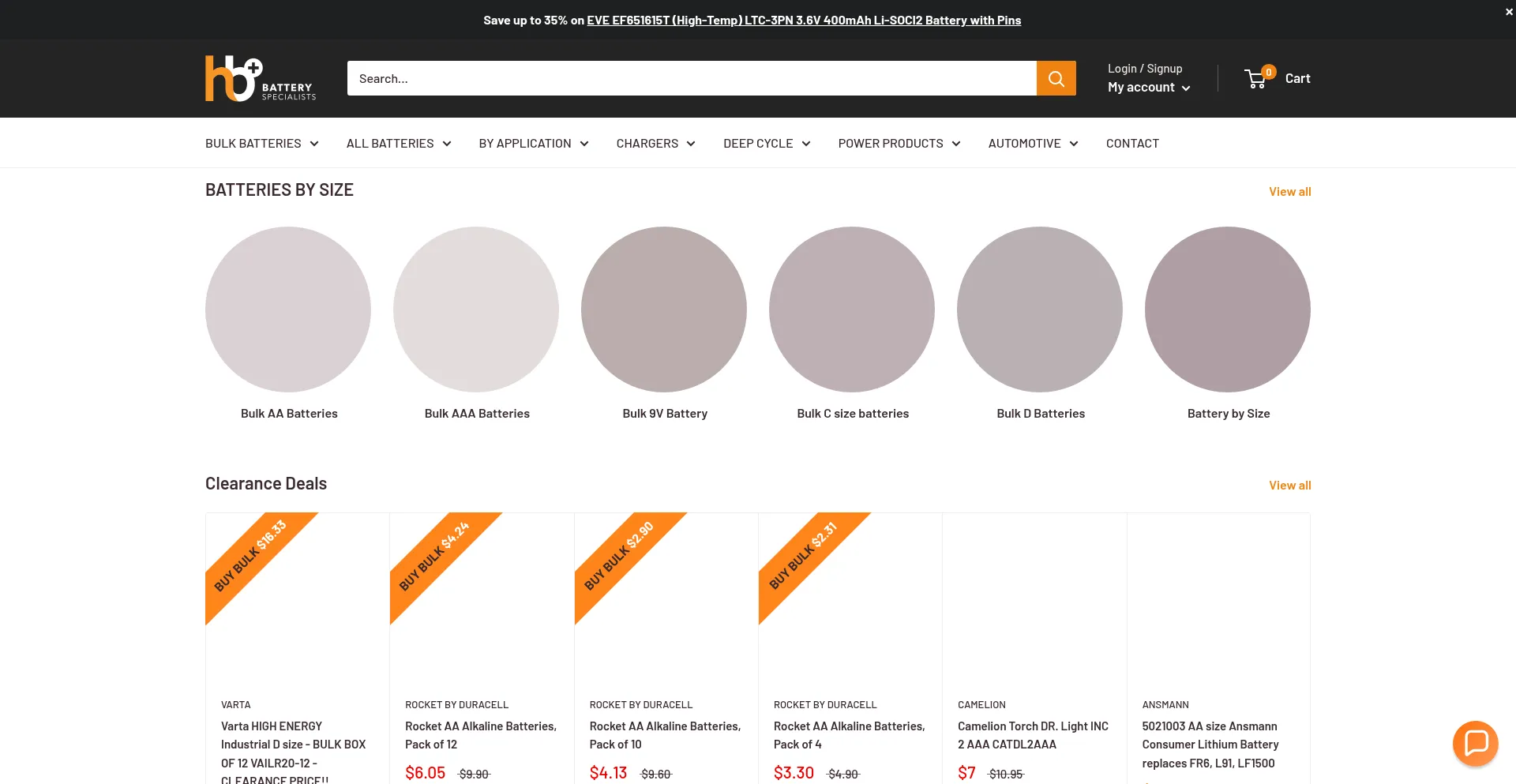Expand the Deep Cycle menu

767,143
